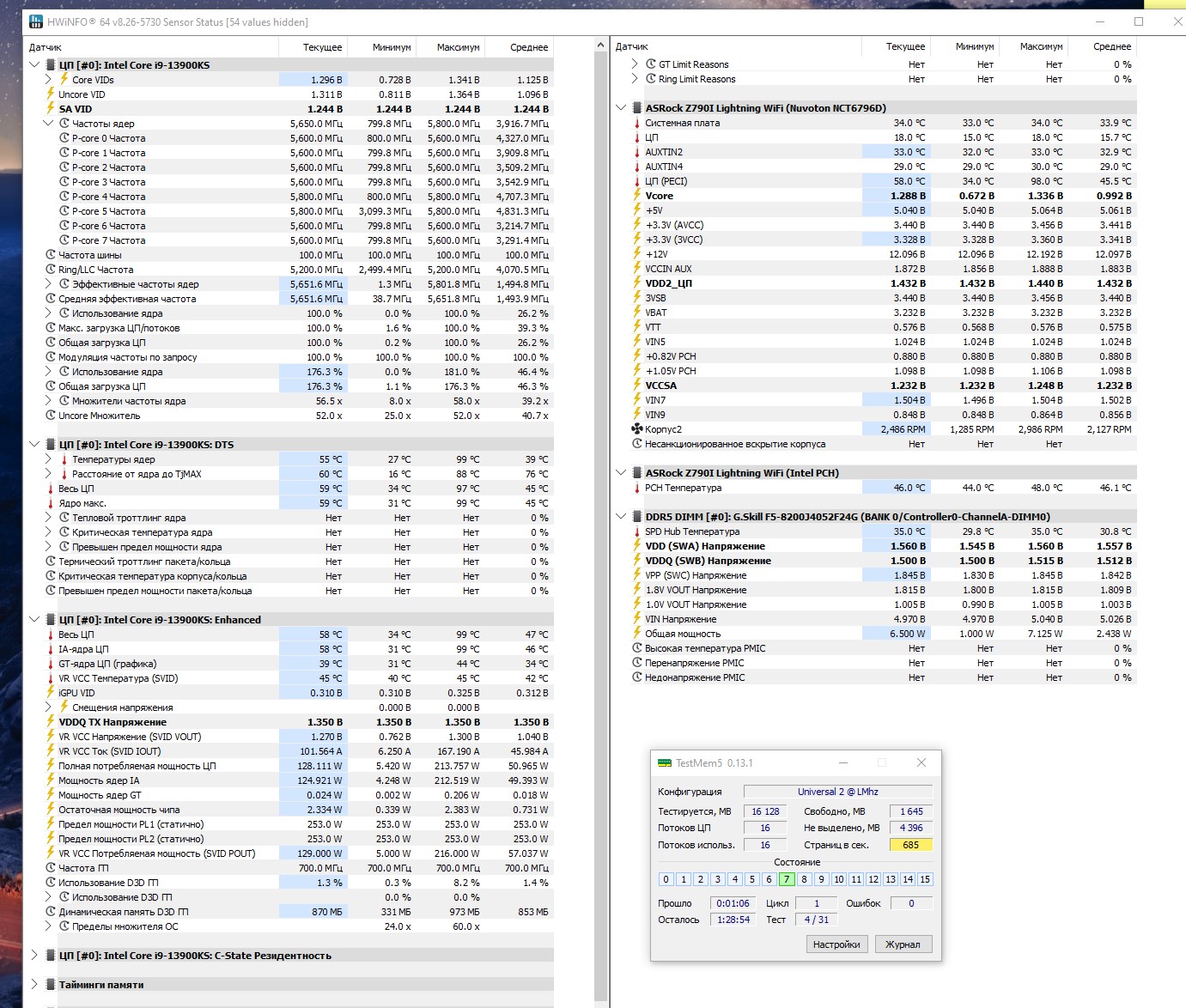Collapse the i9-13900KS DTS sensor group
1186x1008 pixels.
coord(34,445)
